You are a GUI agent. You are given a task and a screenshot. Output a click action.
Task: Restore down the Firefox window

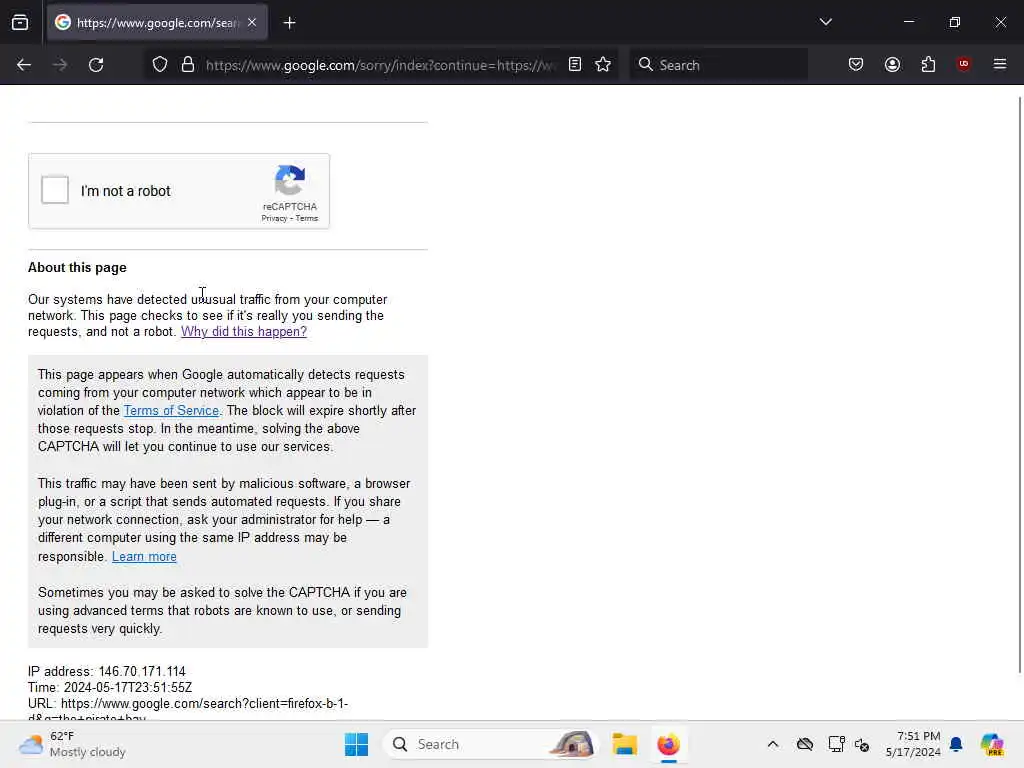[x=955, y=22]
